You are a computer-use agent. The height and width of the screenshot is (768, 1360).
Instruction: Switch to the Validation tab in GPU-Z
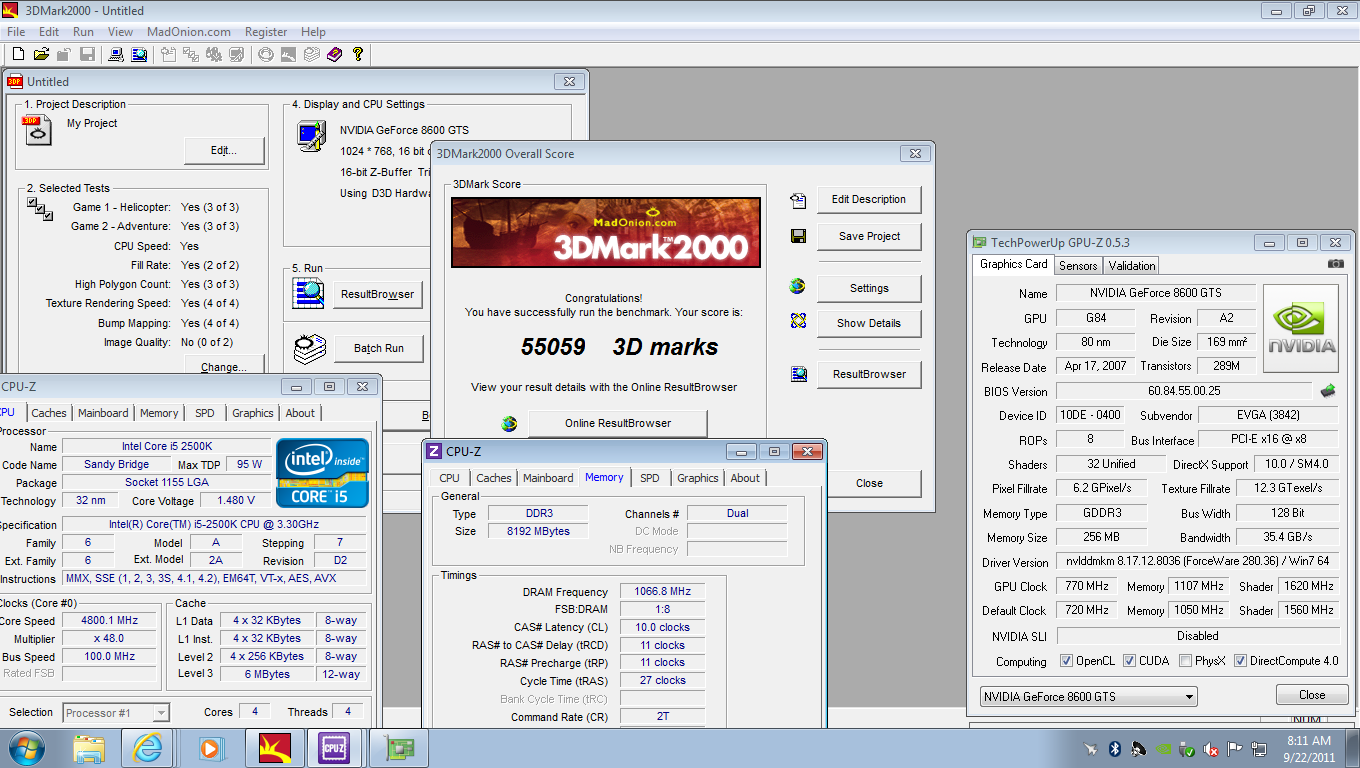pos(1131,265)
